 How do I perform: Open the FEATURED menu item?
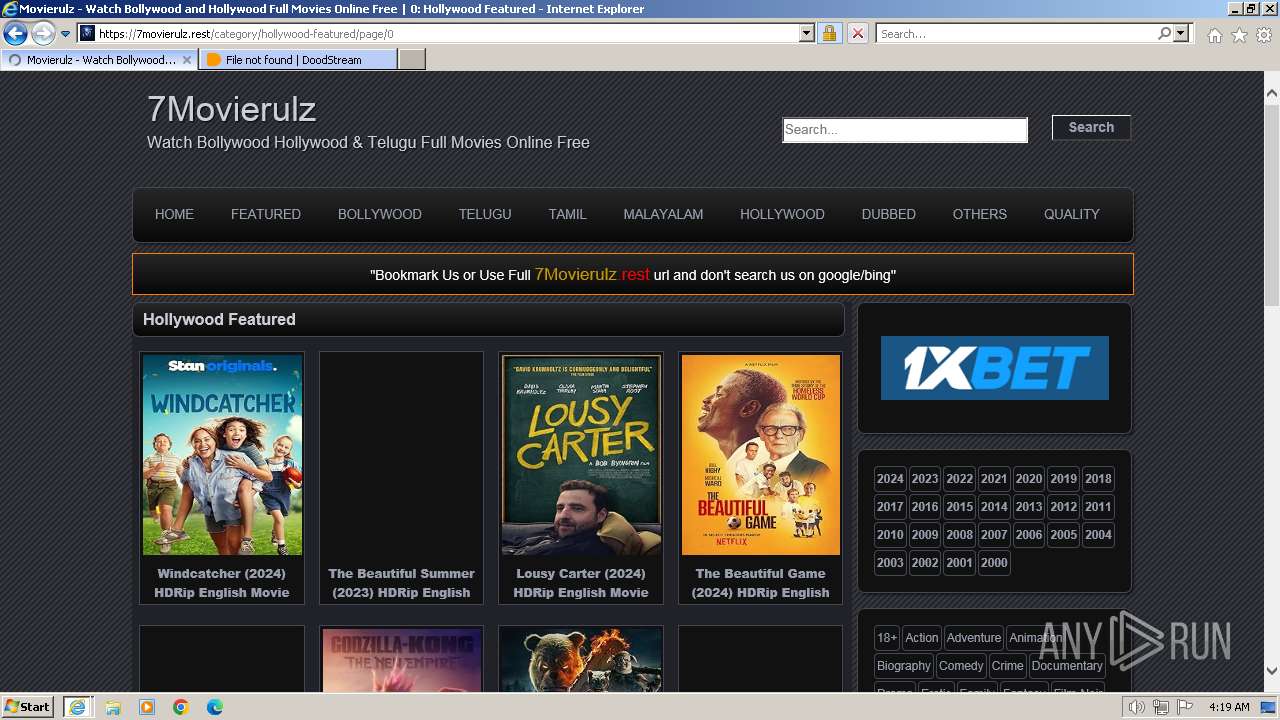[266, 214]
